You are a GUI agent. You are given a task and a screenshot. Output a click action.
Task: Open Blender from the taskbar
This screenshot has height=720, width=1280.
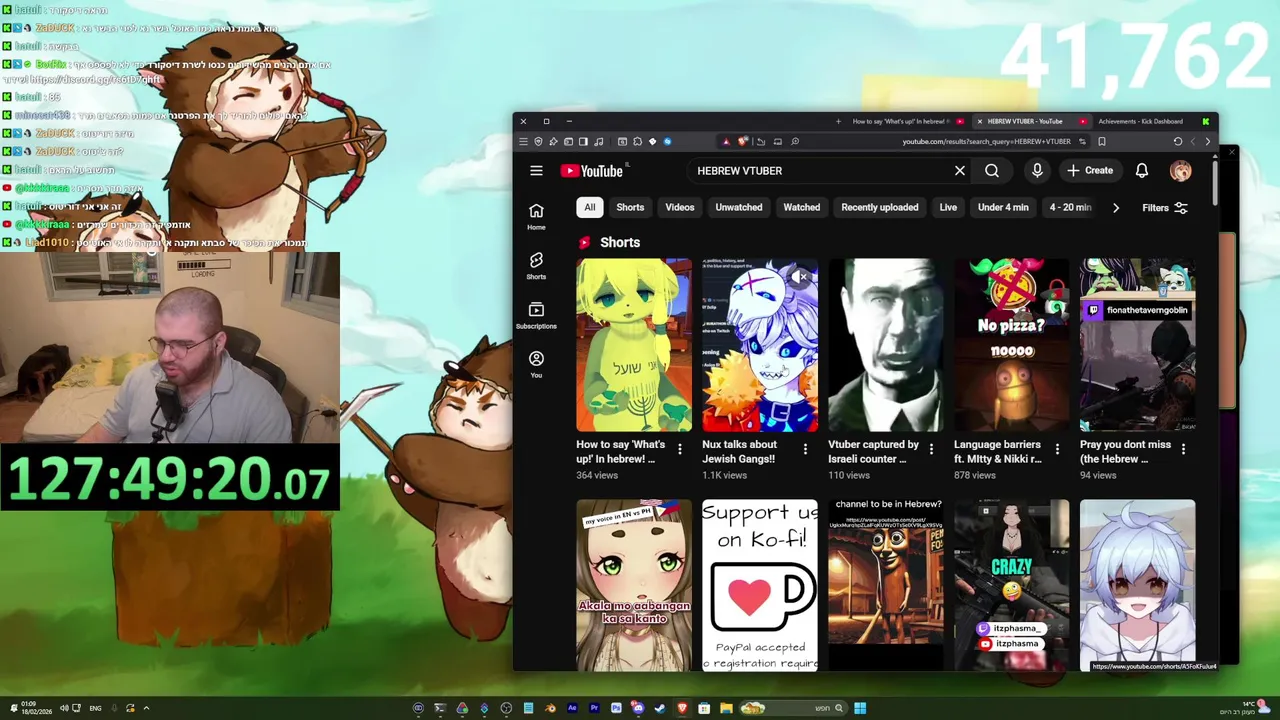pyautogui.click(x=551, y=708)
